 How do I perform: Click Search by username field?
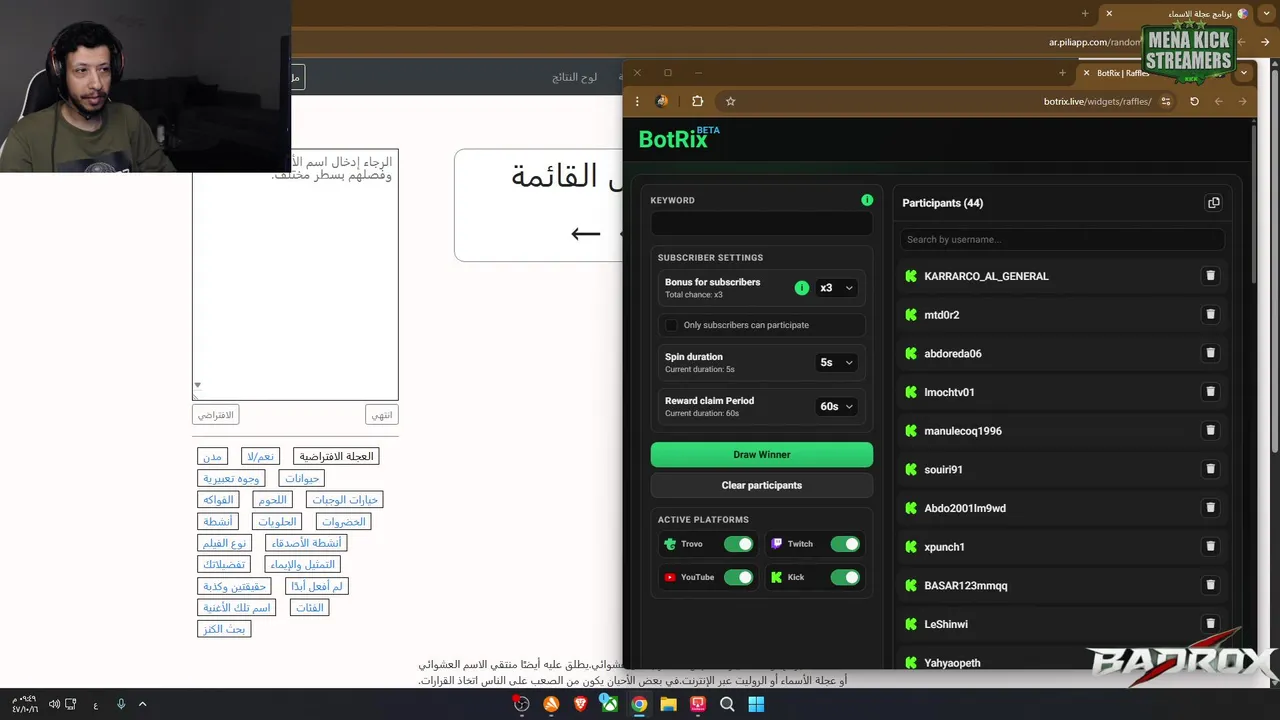click(x=1062, y=240)
